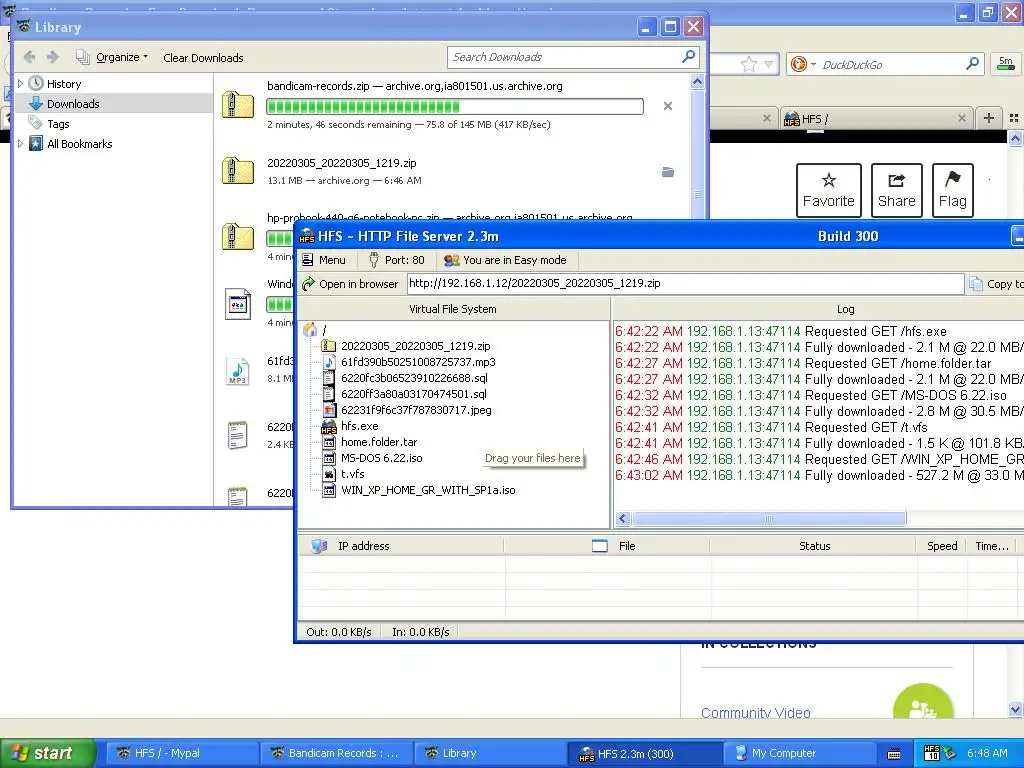
Task: Select MS-DOS 6.22.iso in file tree
Action: (x=381, y=458)
